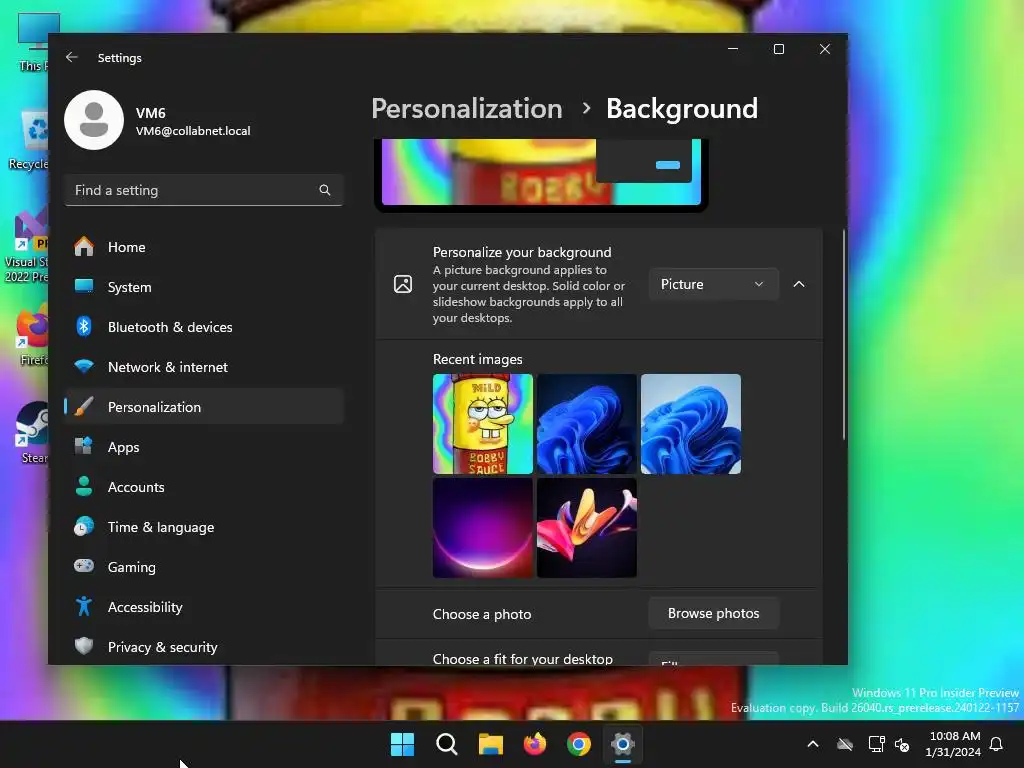This screenshot has height=768, width=1024.
Task: Click the Privacy & security shield icon
Action: [x=84, y=646]
